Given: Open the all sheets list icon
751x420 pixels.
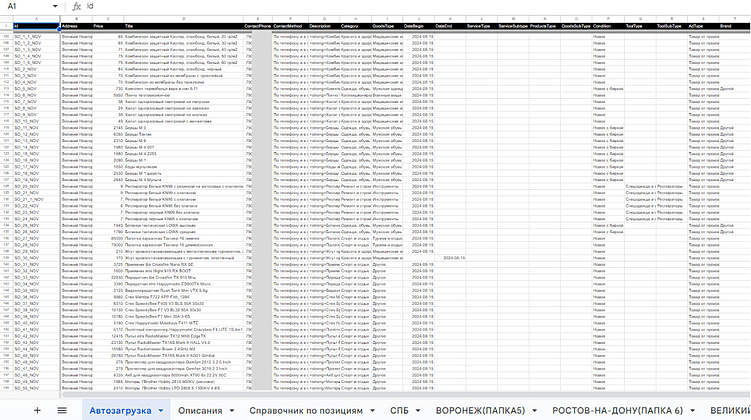Looking at the screenshot, I should 62,410.
